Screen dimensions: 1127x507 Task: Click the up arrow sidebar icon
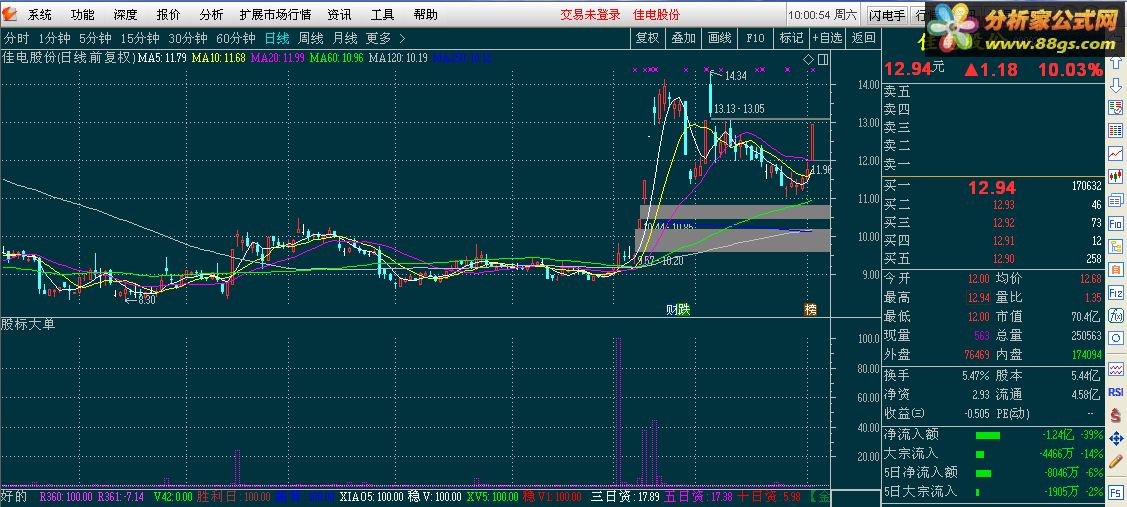pyautogui.click(x=1116, y=63)
